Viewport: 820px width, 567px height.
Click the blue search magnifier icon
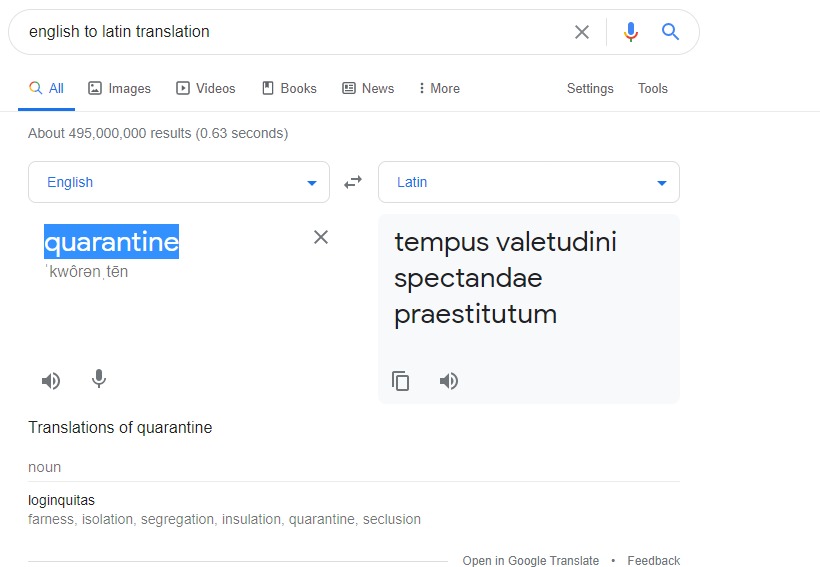pyautogui.click(x=671, y=32)
